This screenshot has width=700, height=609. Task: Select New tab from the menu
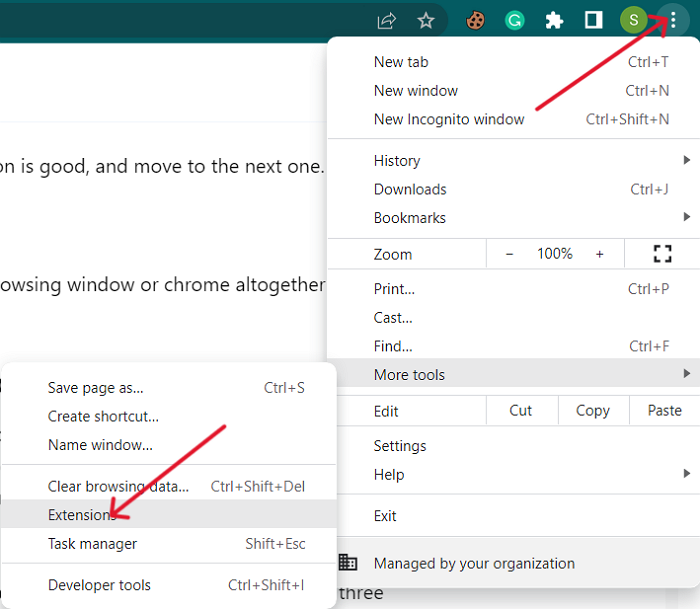(513, 62)
